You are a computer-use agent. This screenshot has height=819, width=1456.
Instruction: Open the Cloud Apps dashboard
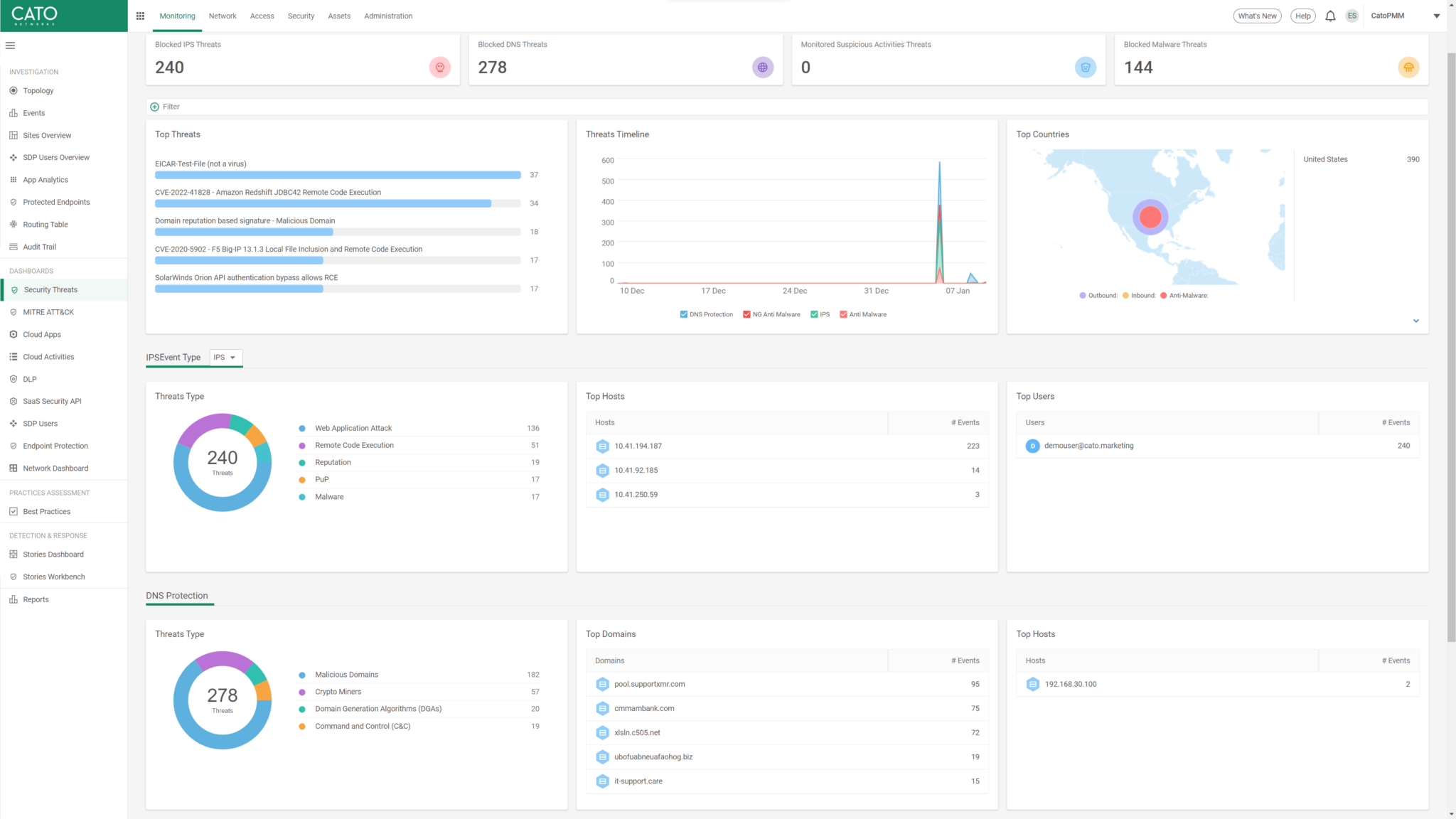(x=41, y=334)
